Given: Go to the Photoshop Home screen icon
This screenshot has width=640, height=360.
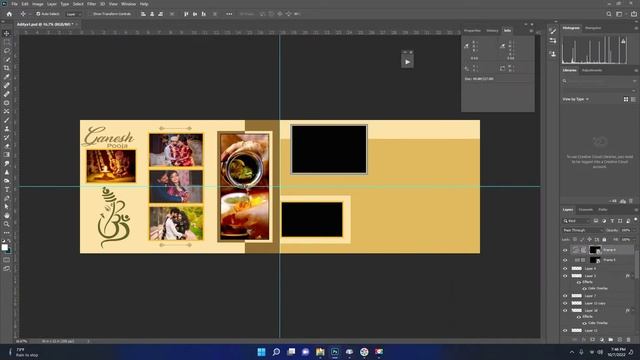Looking at the screenshot, I should (x=9, y=14).
